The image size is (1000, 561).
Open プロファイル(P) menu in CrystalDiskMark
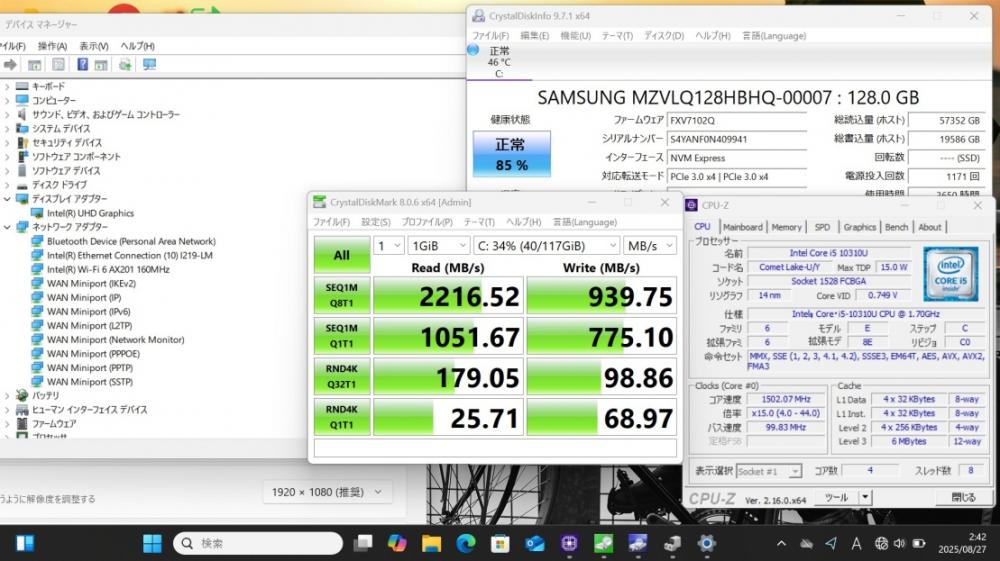tap(427, 222)
